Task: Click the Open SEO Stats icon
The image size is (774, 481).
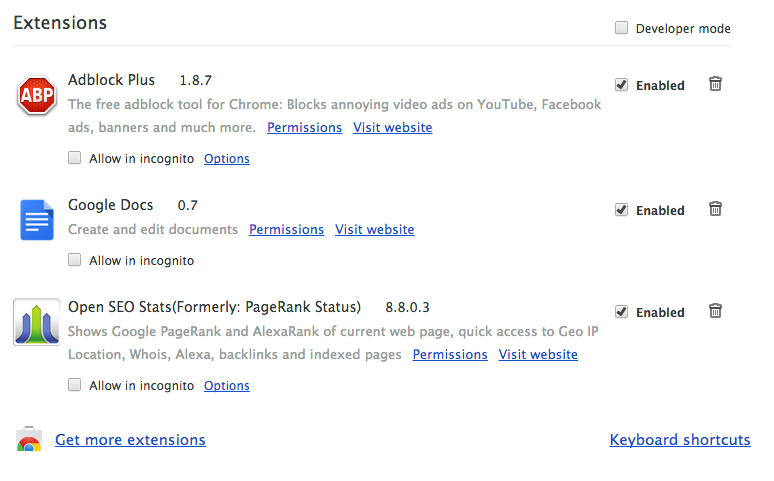Action: click(37, 322)
